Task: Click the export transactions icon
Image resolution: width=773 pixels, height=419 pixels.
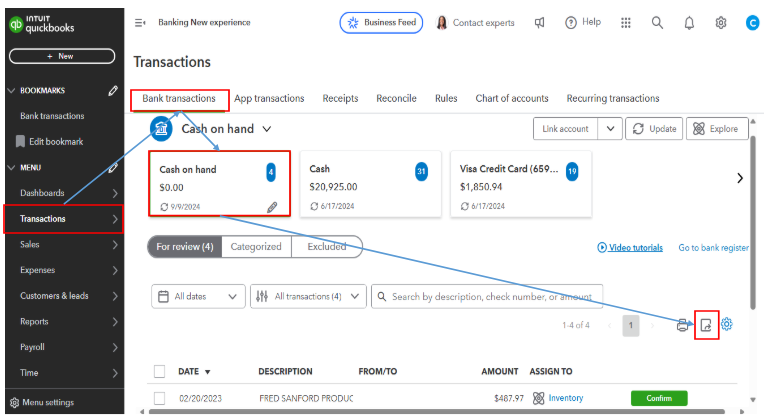Action: (706, 325)
